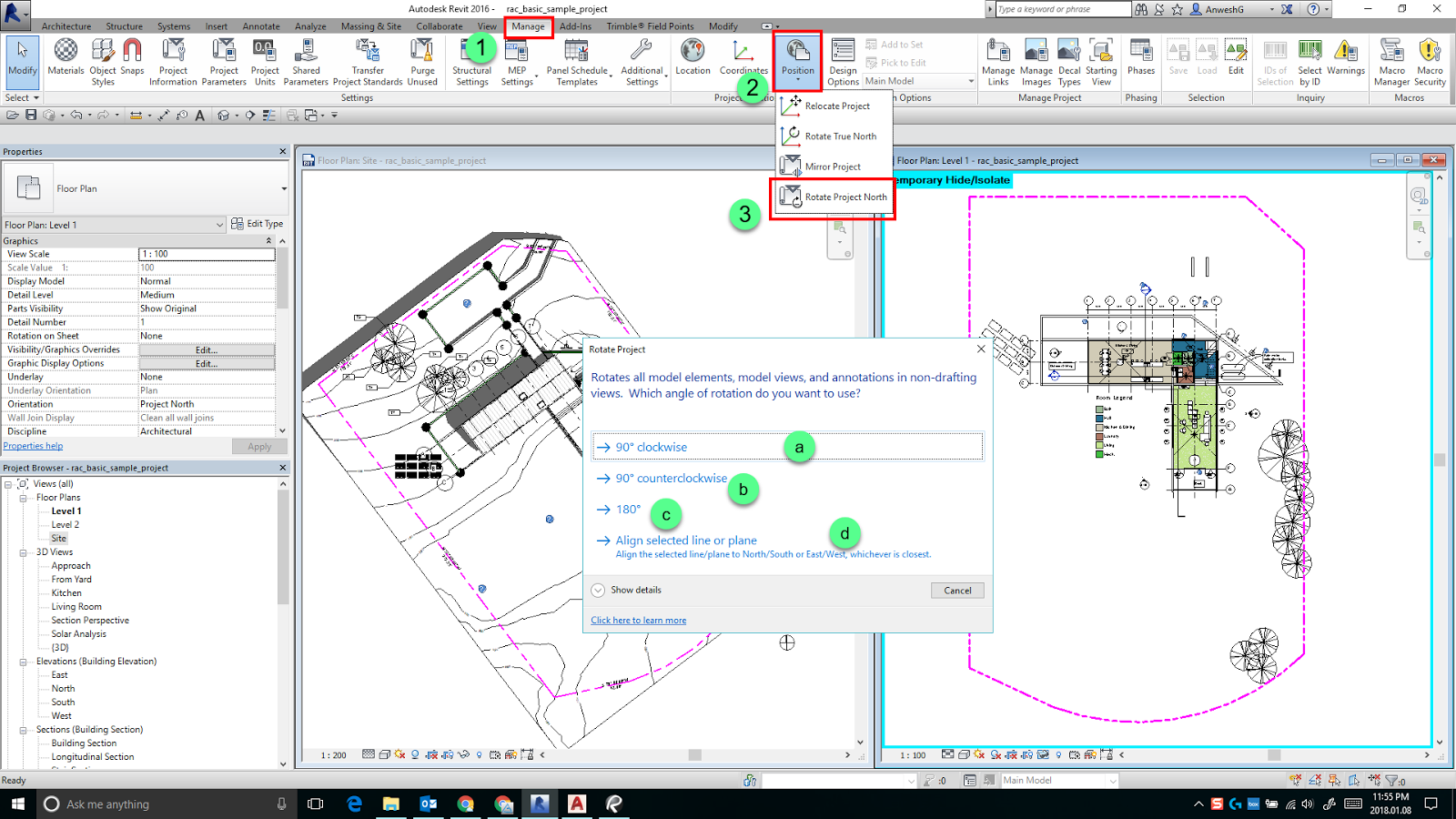Select Level 2 floor plan in browser

[x=66, y=525]
